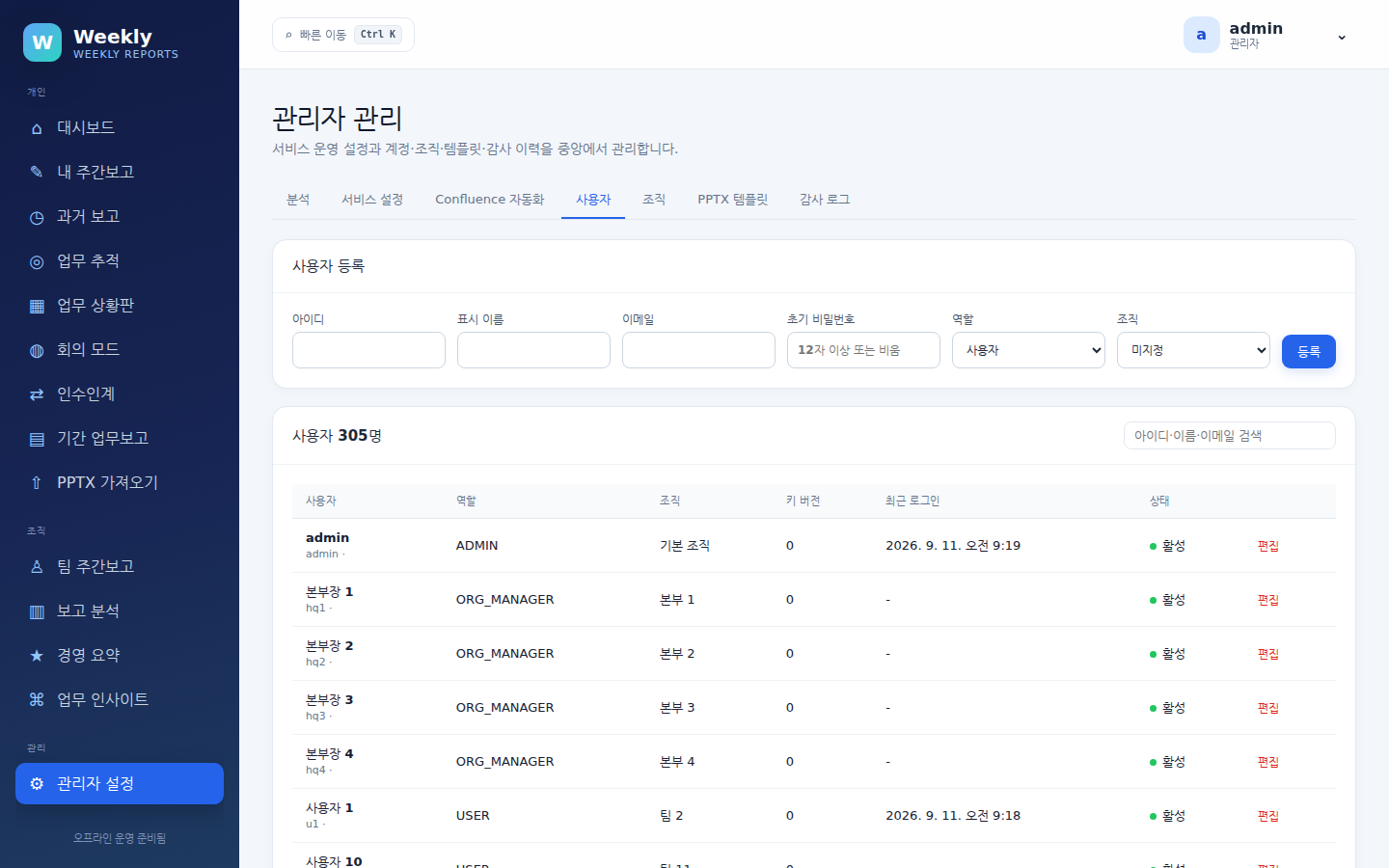Click 편집 for 사용자 1
The width and height of the screenshot is (1389, 868).
tap(1268, 816)
